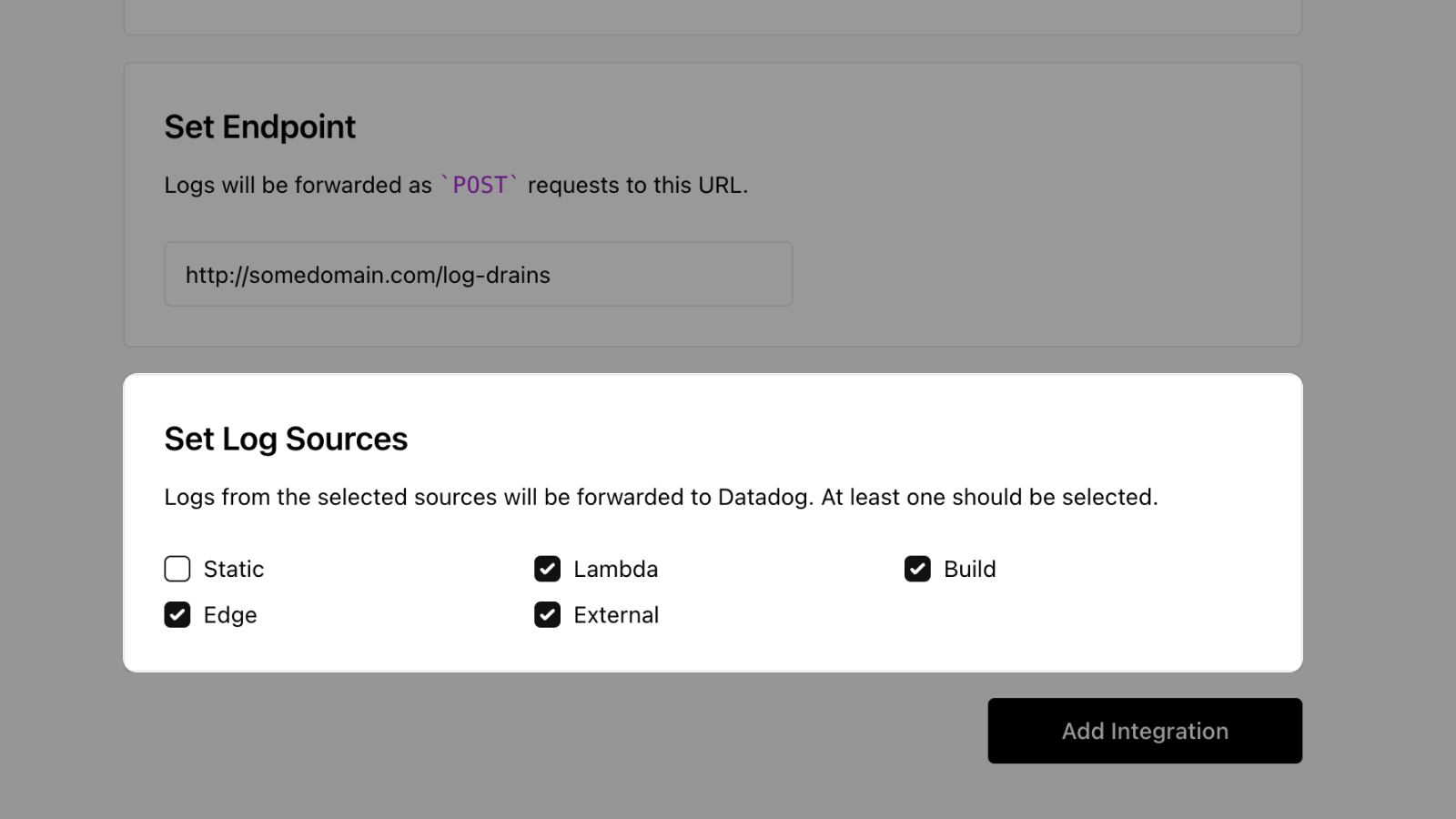
Task: Click the Edge label text
Action: pyautogui.click(x=229, y=615)
